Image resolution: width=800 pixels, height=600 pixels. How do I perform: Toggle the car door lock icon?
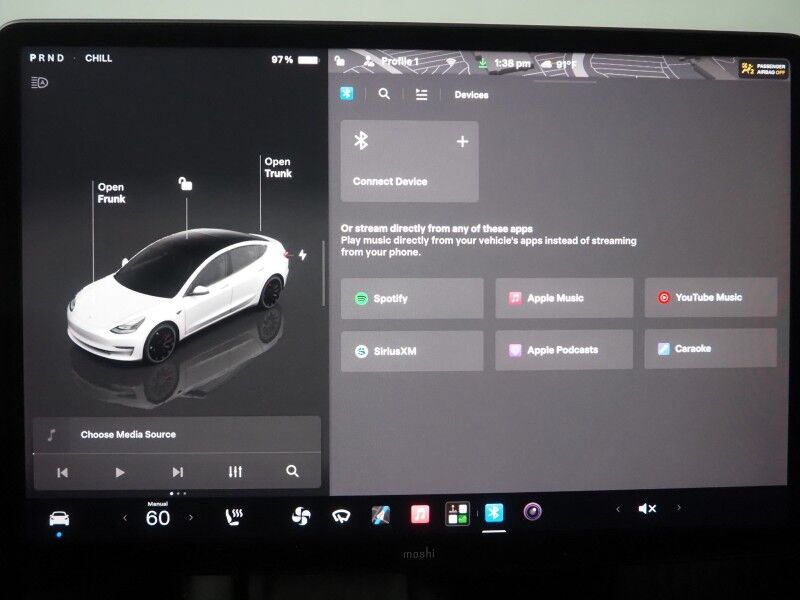click(185, 183)
